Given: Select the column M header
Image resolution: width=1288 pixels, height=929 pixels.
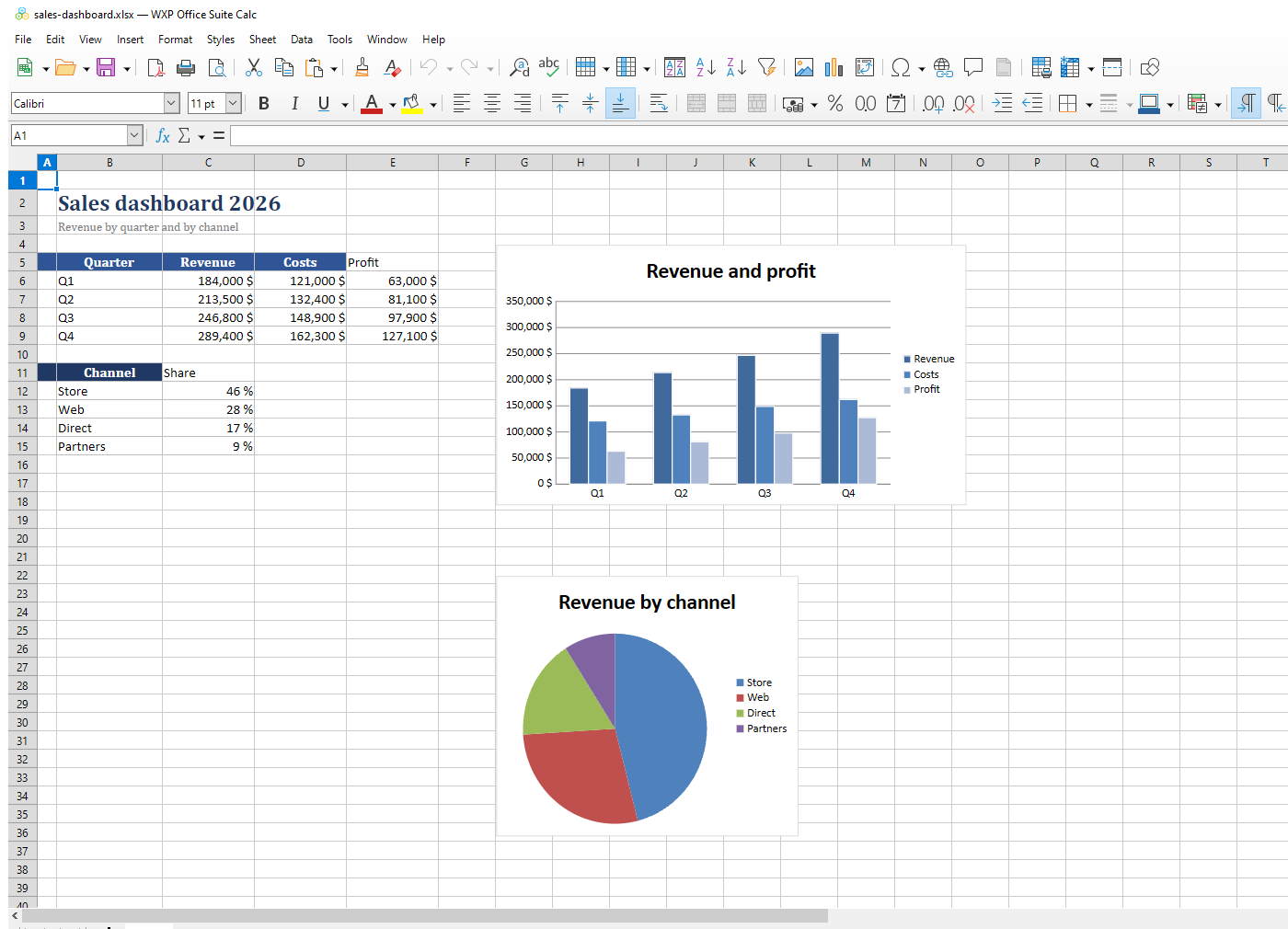Looking at the screenshot, I should (867, 163).
